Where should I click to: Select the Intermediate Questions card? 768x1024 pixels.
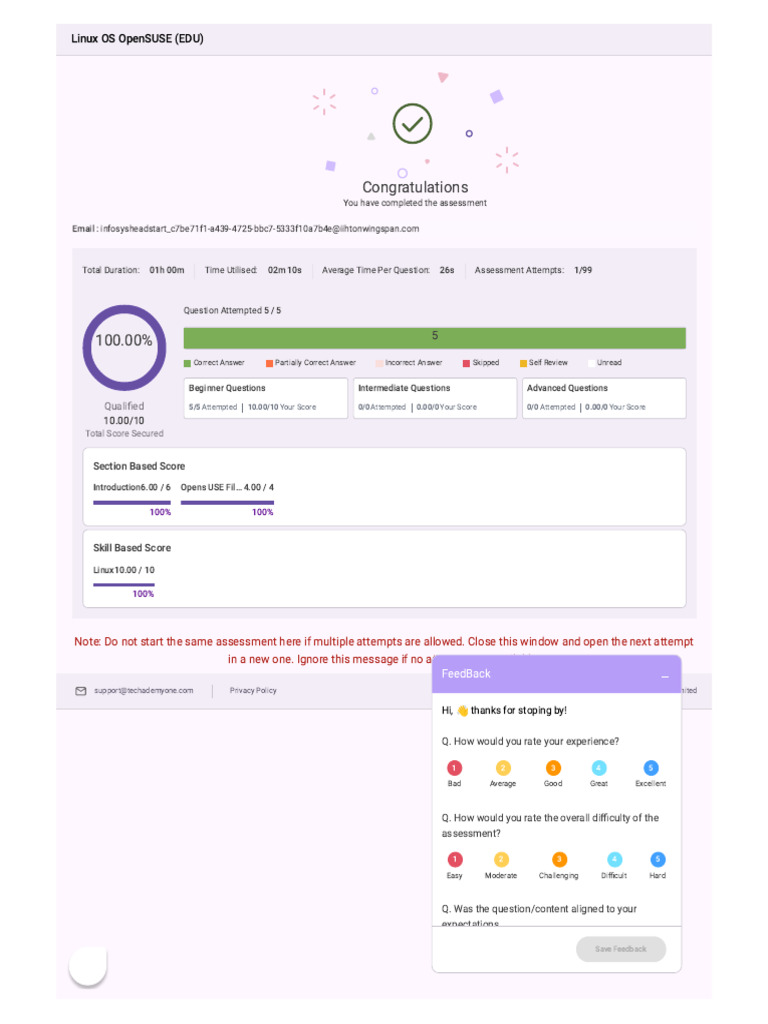pyautogui.click(x=435, y=398)
